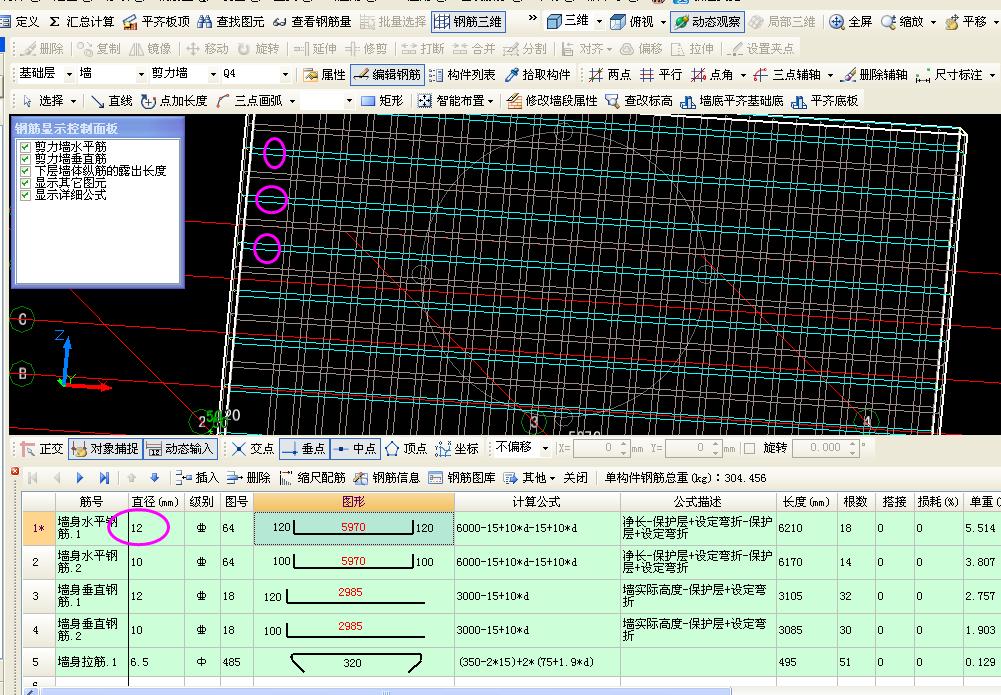The height and width of the screenshot is (695, 1001).
Task: Open the 墙 component type dropdown
Action: point(141,75)
